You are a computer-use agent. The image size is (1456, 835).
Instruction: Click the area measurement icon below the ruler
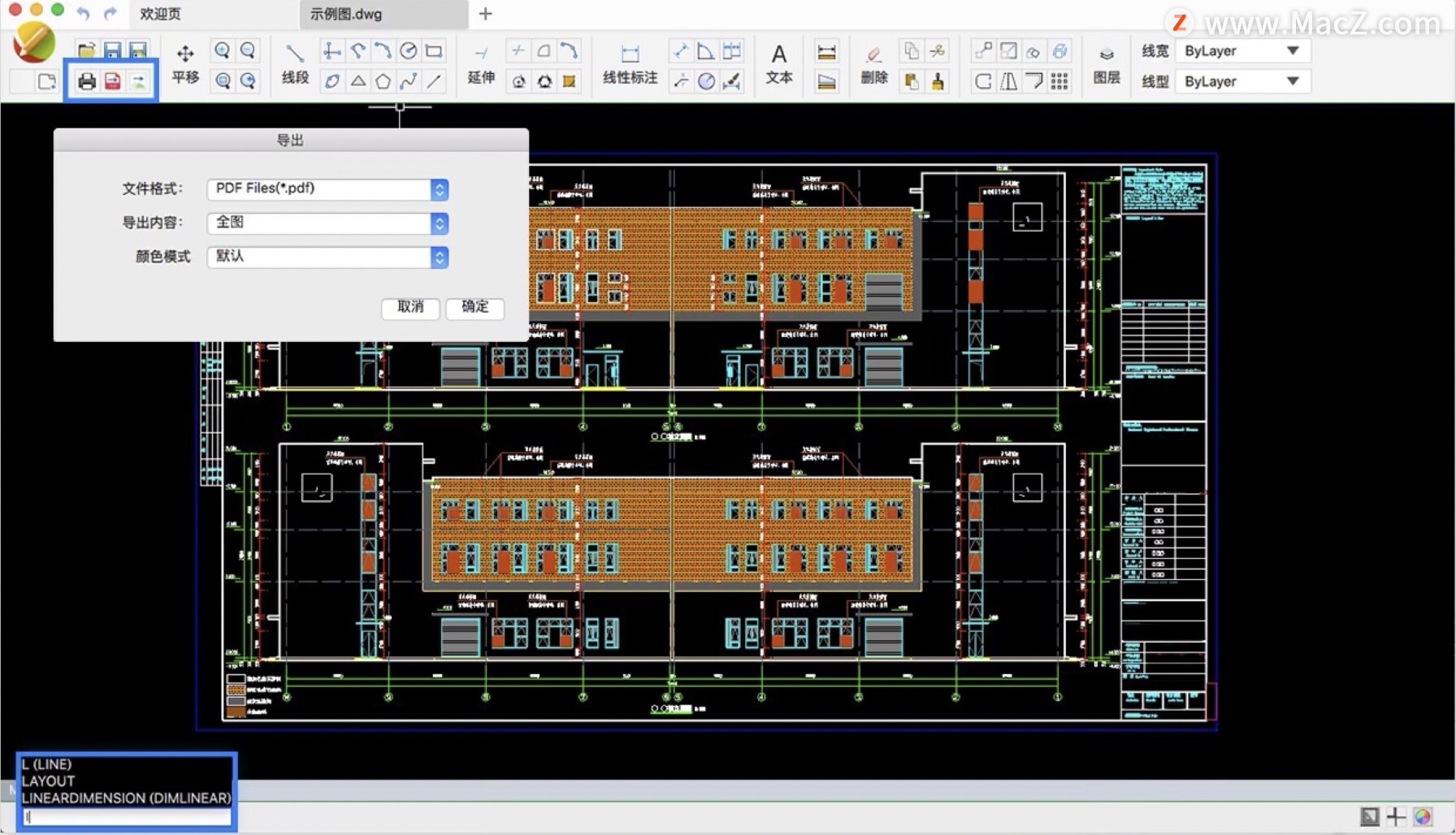click(x=826, y=80)
